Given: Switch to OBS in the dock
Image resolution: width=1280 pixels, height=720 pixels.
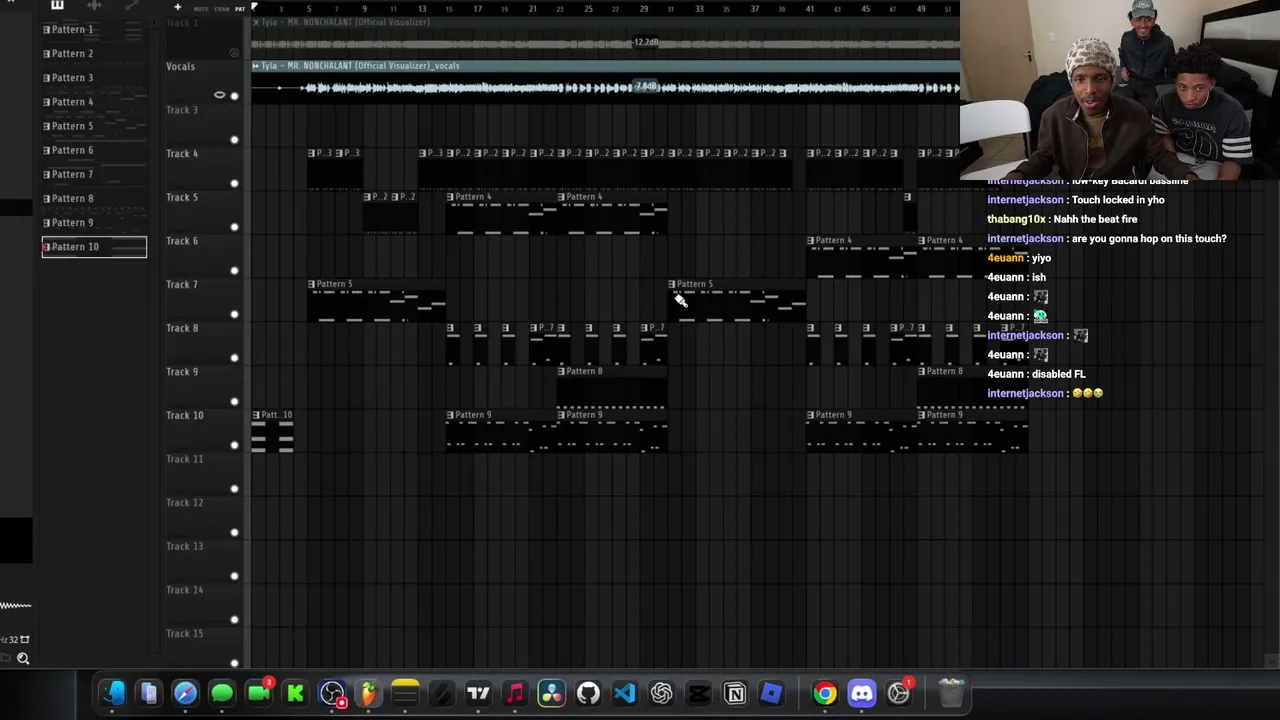Looking at the screenshot, I should pyautogui.click(x=332, y=693).
